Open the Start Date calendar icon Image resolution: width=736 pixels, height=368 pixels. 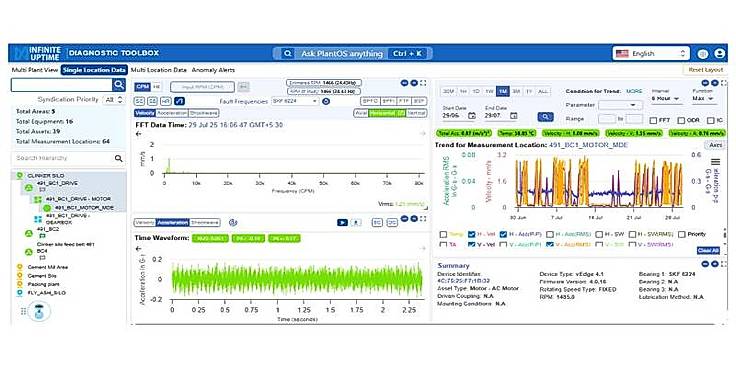tap(472, 115)
